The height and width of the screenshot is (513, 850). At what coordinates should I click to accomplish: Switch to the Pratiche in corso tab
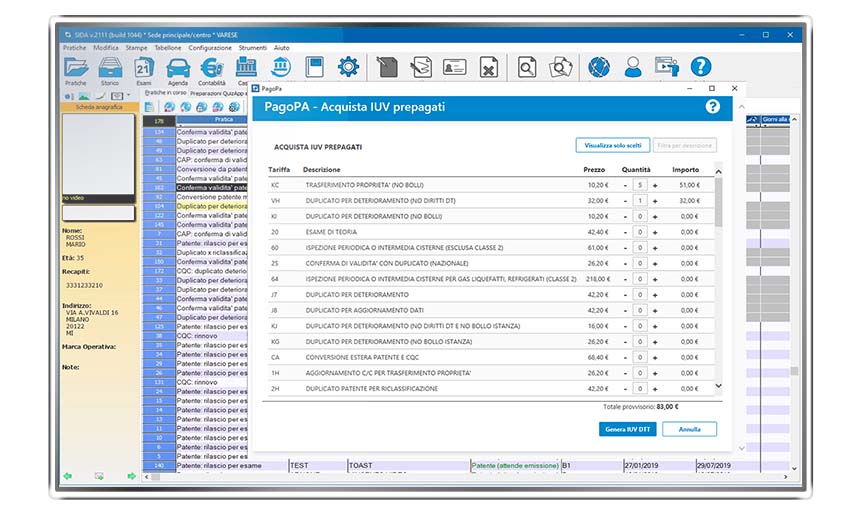(166, 93)
